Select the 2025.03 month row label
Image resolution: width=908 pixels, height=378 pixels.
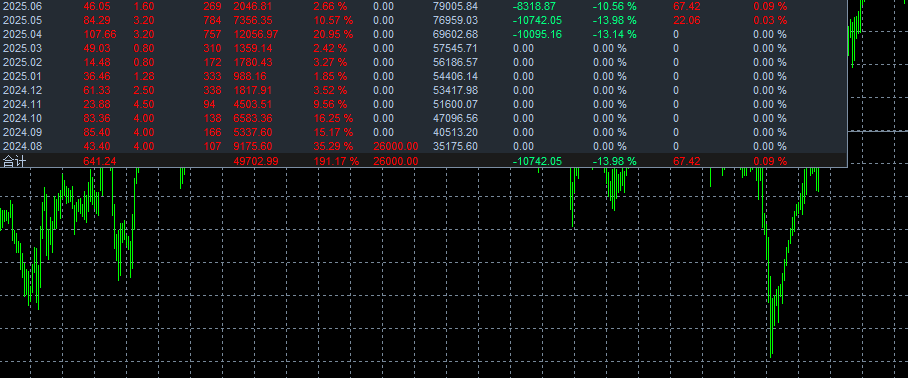coord(23,48)
